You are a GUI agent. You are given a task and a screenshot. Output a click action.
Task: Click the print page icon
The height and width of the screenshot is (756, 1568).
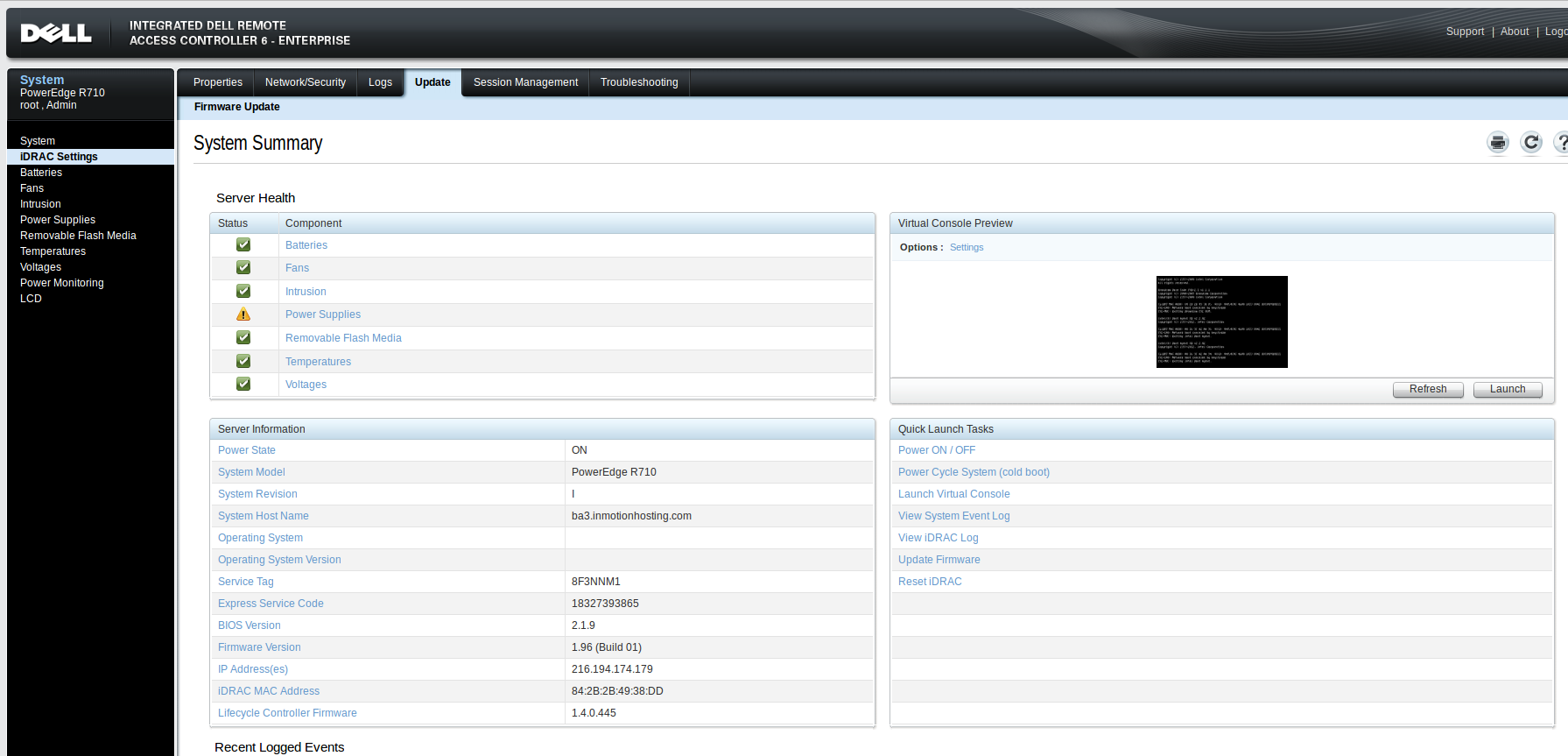point(1498,143)
